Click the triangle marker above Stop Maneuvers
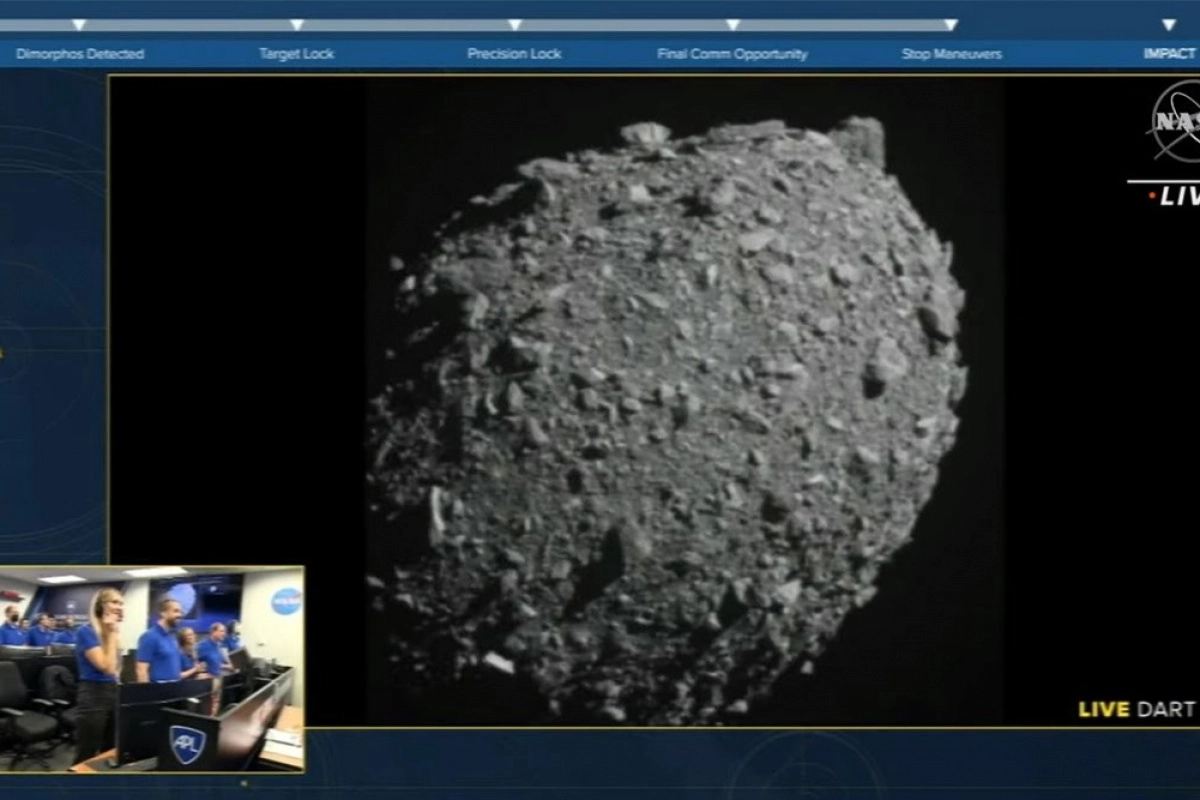The image size is (1200, 800). point(951,25)
